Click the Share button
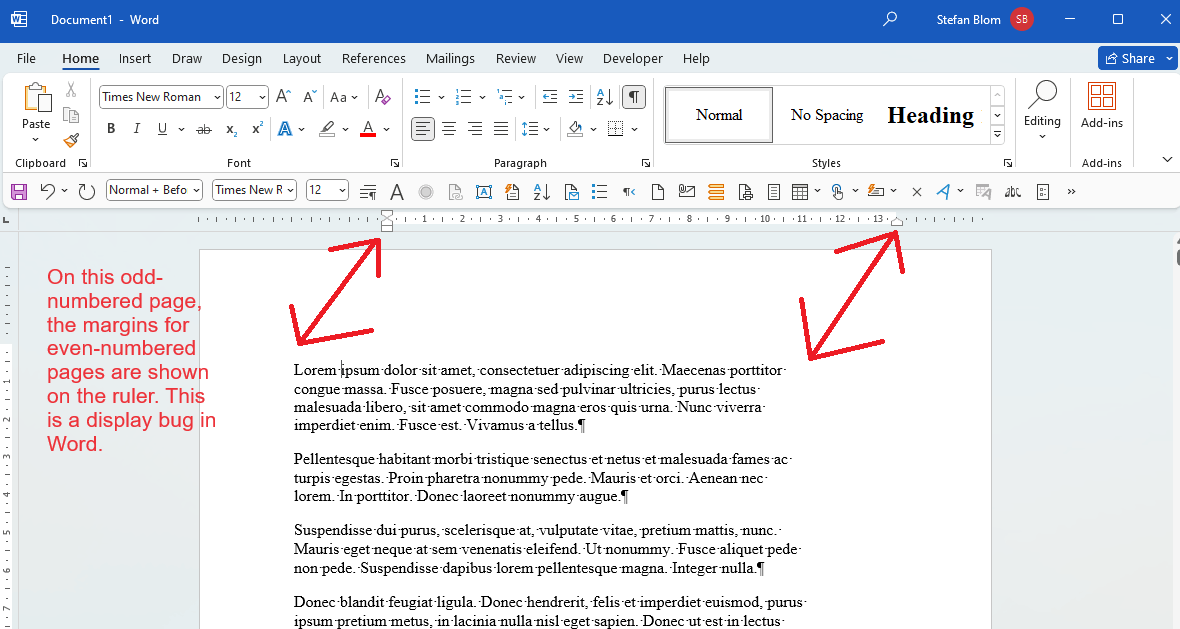This screenshot has width=1180, height=629. tap(1131, 58)
